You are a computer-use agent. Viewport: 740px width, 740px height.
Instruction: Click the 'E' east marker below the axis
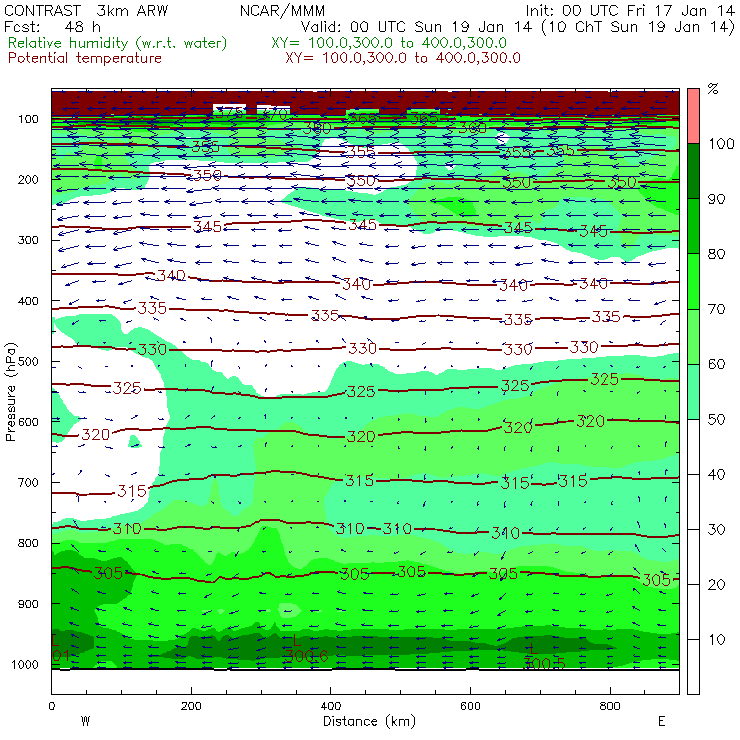point(662,721)
